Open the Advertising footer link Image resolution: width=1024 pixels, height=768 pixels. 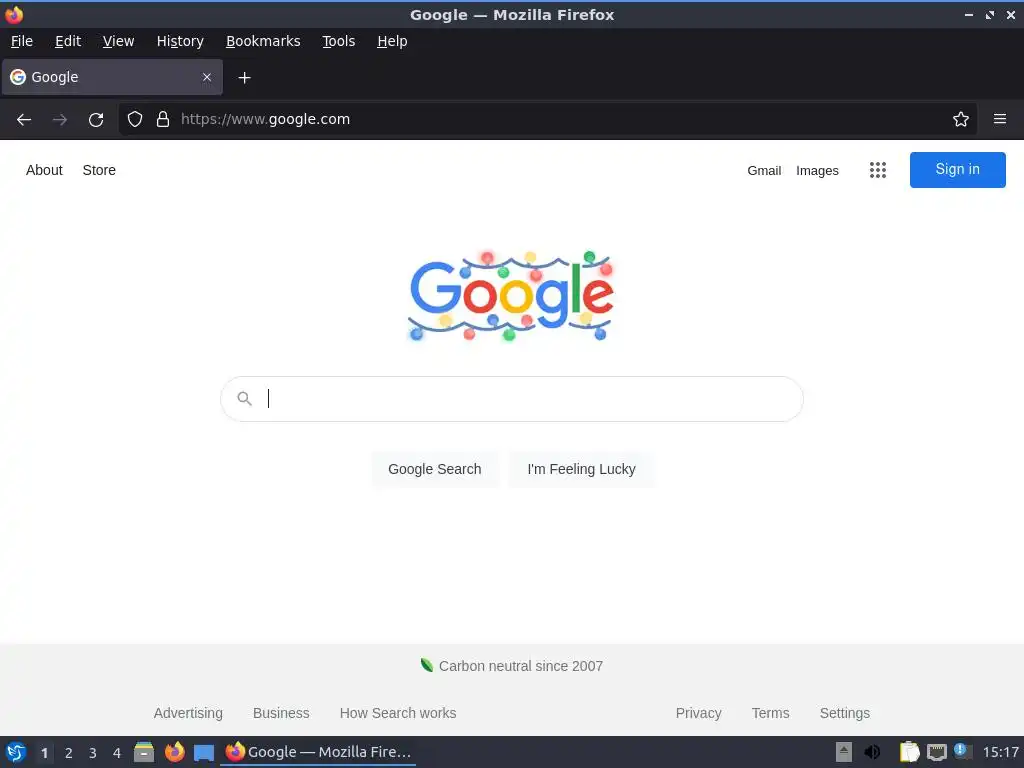coord(188,713)
